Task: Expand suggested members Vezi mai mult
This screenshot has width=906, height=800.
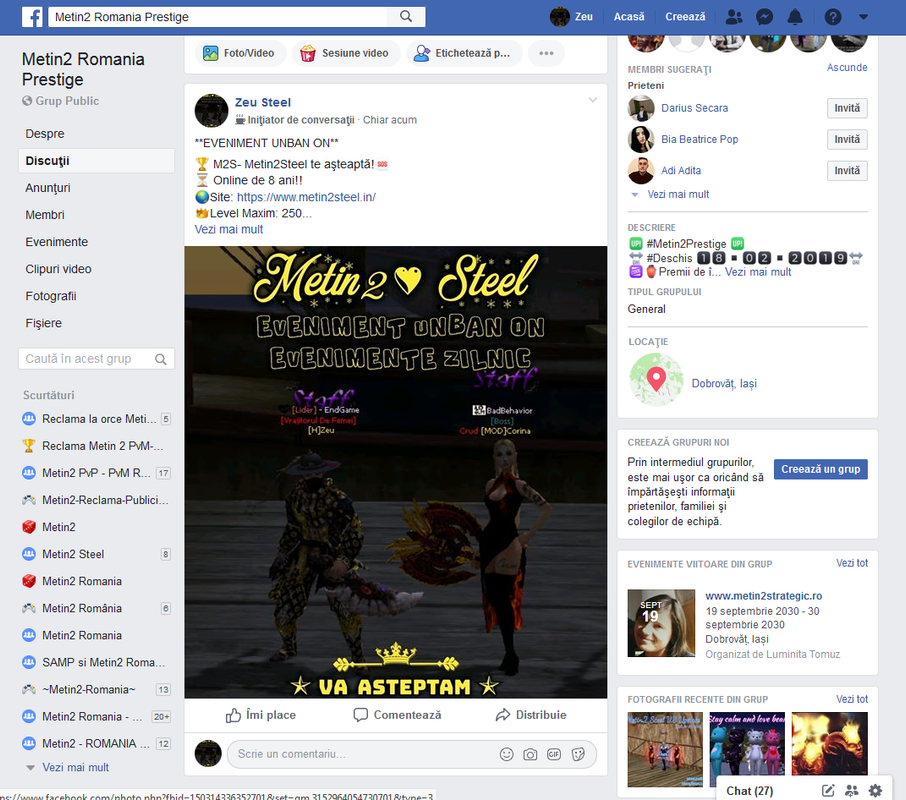Action: click(x=678, y=195)
